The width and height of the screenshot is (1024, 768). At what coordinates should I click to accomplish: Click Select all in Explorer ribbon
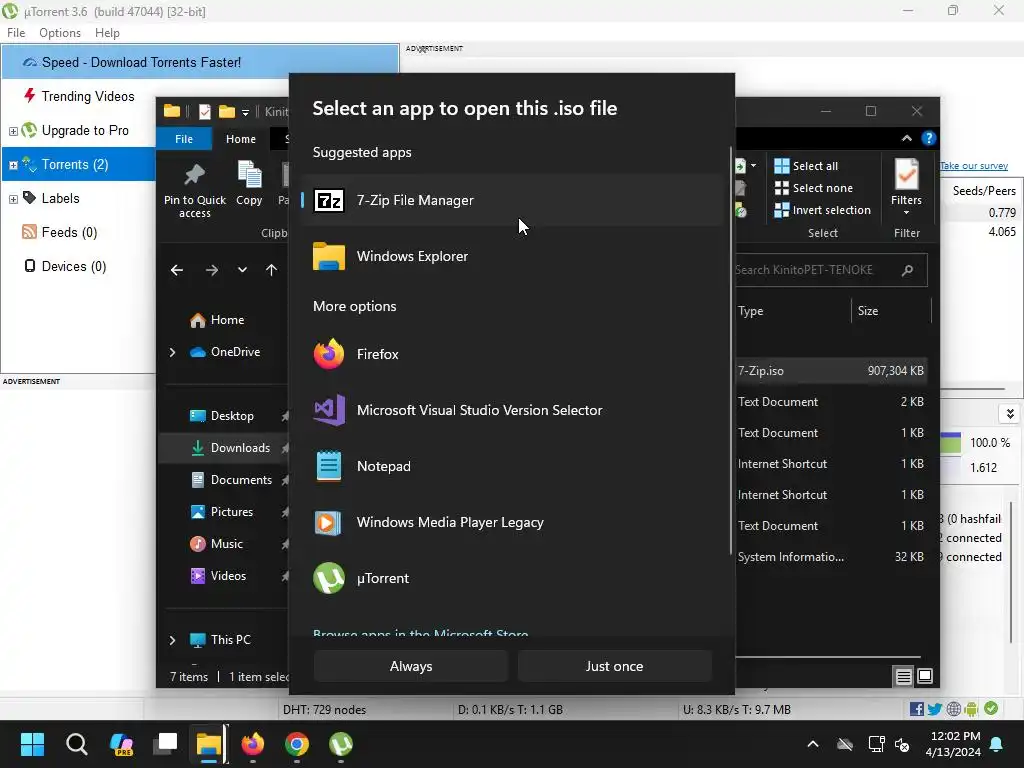click(x=806, y=166)
